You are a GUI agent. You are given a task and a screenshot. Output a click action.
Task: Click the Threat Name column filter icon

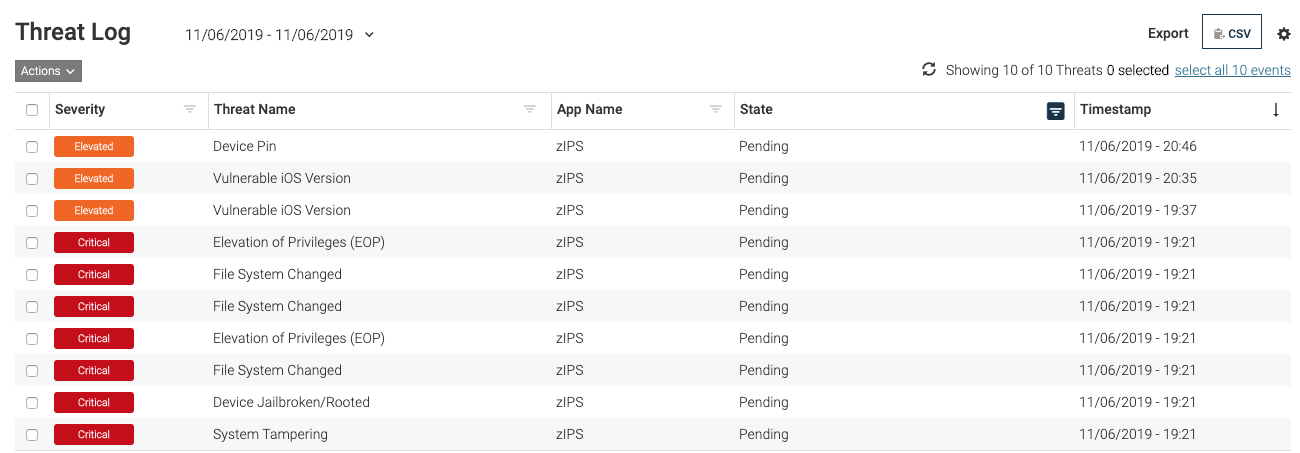click(530, 109)
